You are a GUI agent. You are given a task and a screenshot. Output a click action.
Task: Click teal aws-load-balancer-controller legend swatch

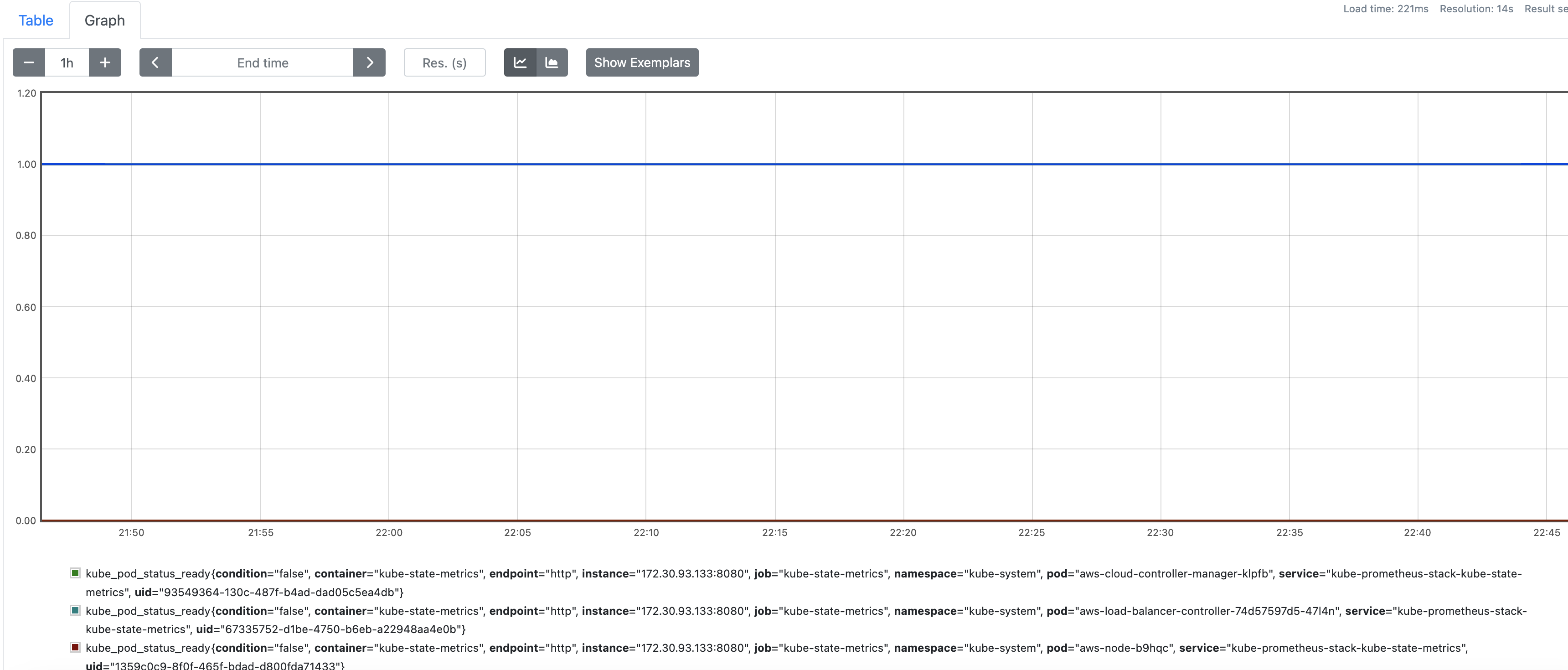[x=75, y=610]
